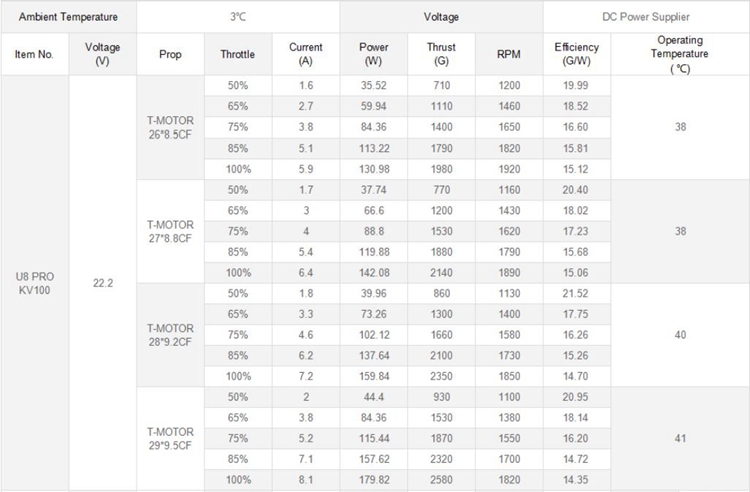750x492 pixels.
Task: Click the Current (A) column header
Action: pos(306,54)
